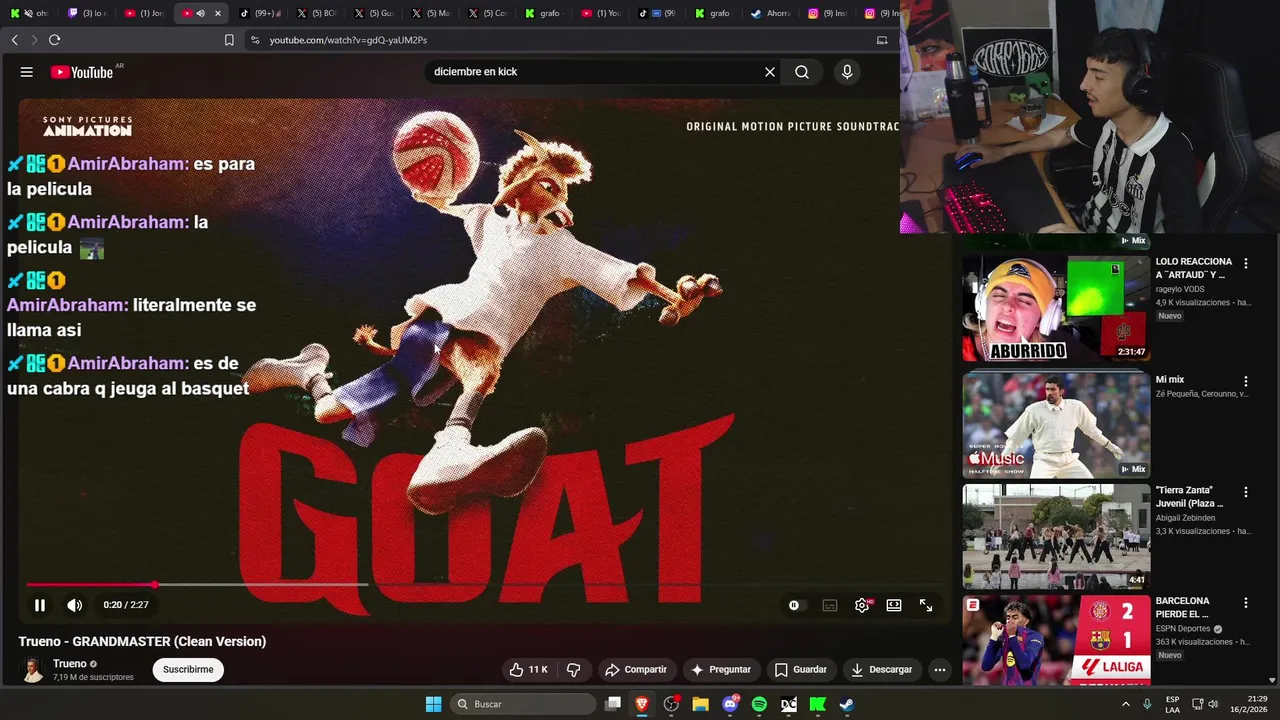Open the Mi mix playlist thumbnail
Viewport: 1280px width, 720px height.
(1056, 425)
